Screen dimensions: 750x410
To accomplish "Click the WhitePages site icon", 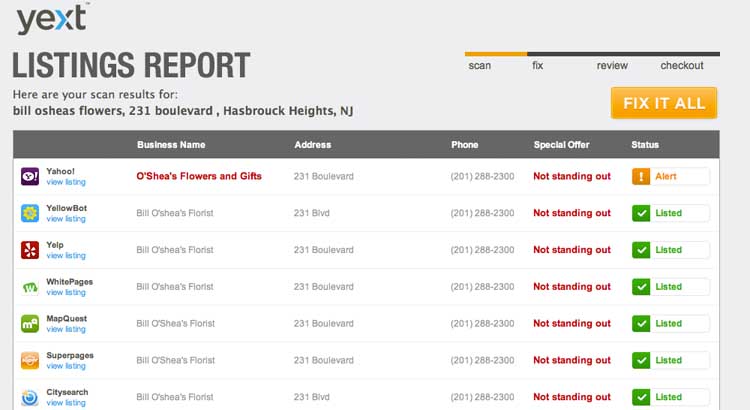I will 30,287.
